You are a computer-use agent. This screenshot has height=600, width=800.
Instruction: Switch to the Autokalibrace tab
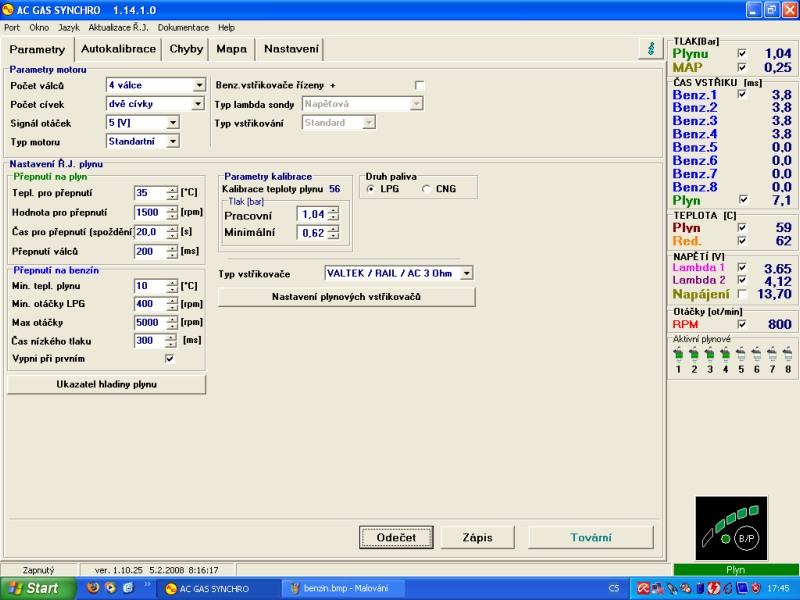click(x=118, y=49)
